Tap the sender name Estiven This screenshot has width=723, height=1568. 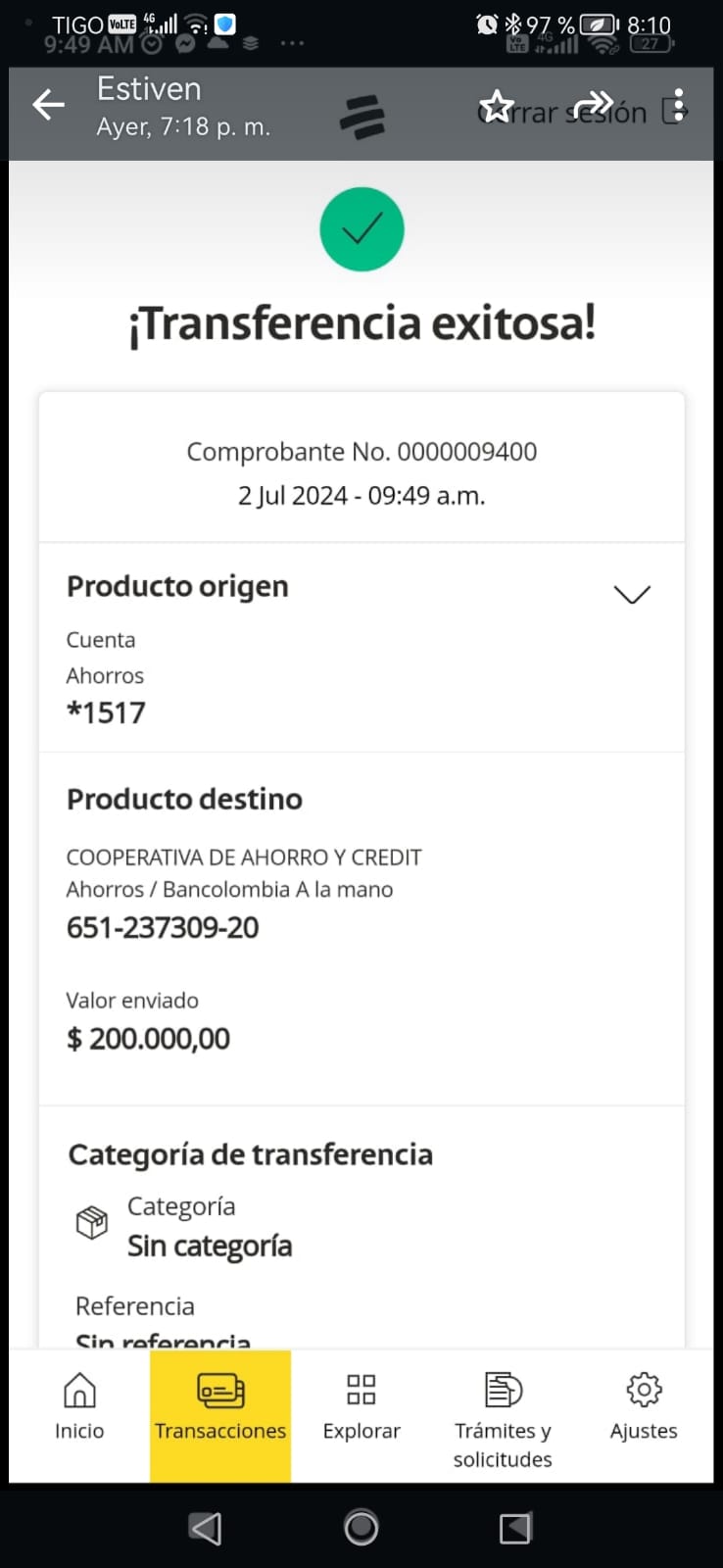[x=149, y=89]
